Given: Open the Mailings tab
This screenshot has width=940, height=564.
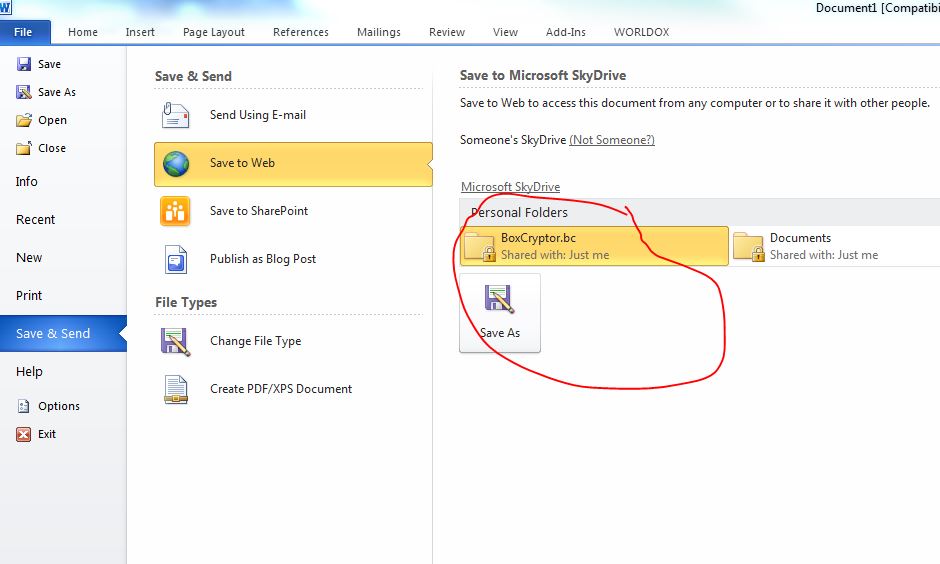Looking at the screenshot, I should coord(379,32).
